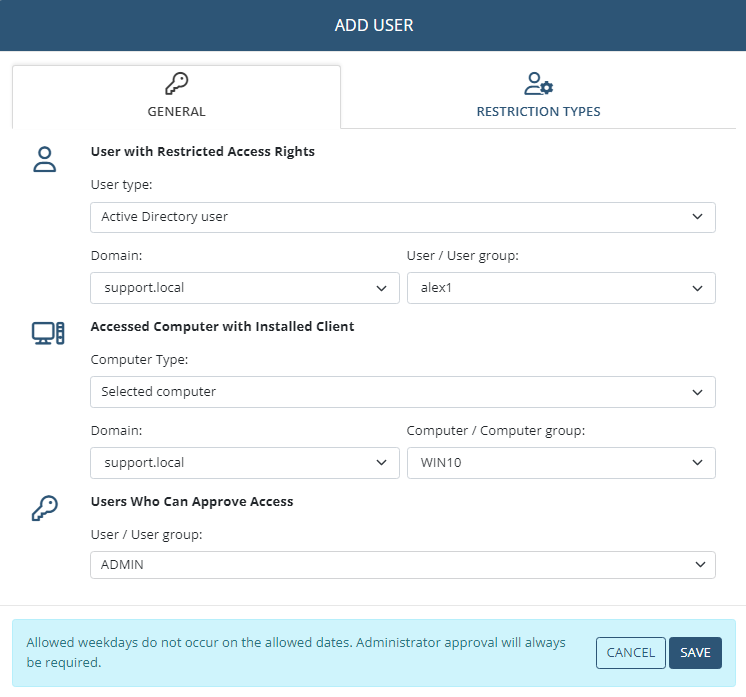This screenshot has height=697, width=746.
Task: Click the ADD USER dialog title
Action: tap(373, 25)
